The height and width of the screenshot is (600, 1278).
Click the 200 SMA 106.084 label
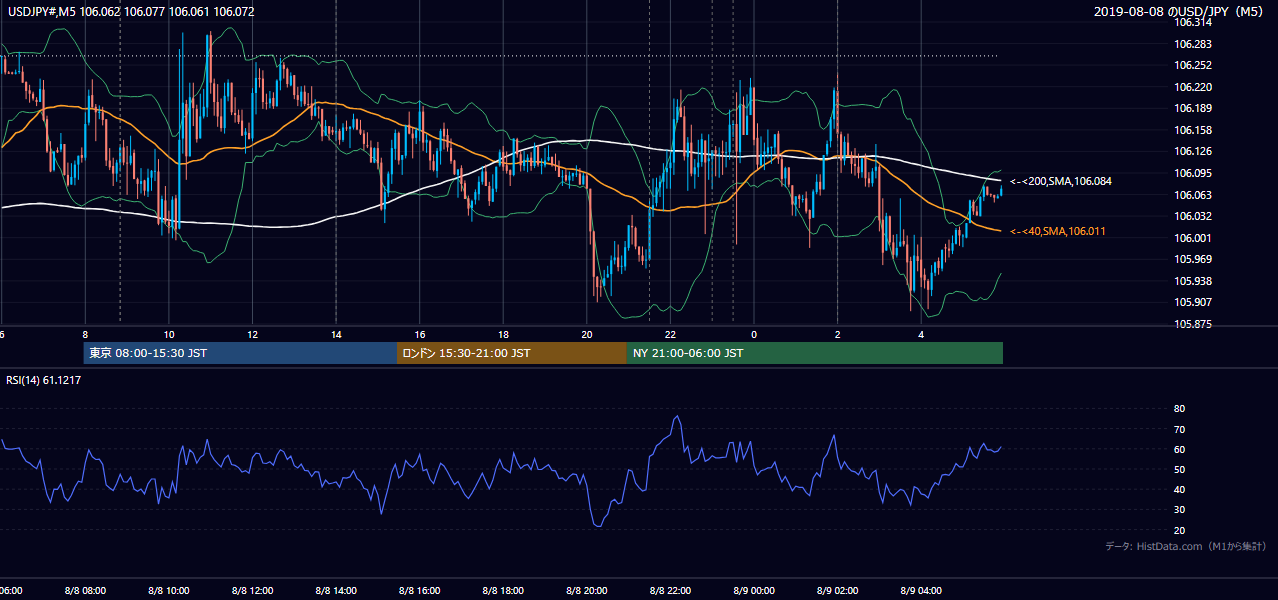[1061, 182]
